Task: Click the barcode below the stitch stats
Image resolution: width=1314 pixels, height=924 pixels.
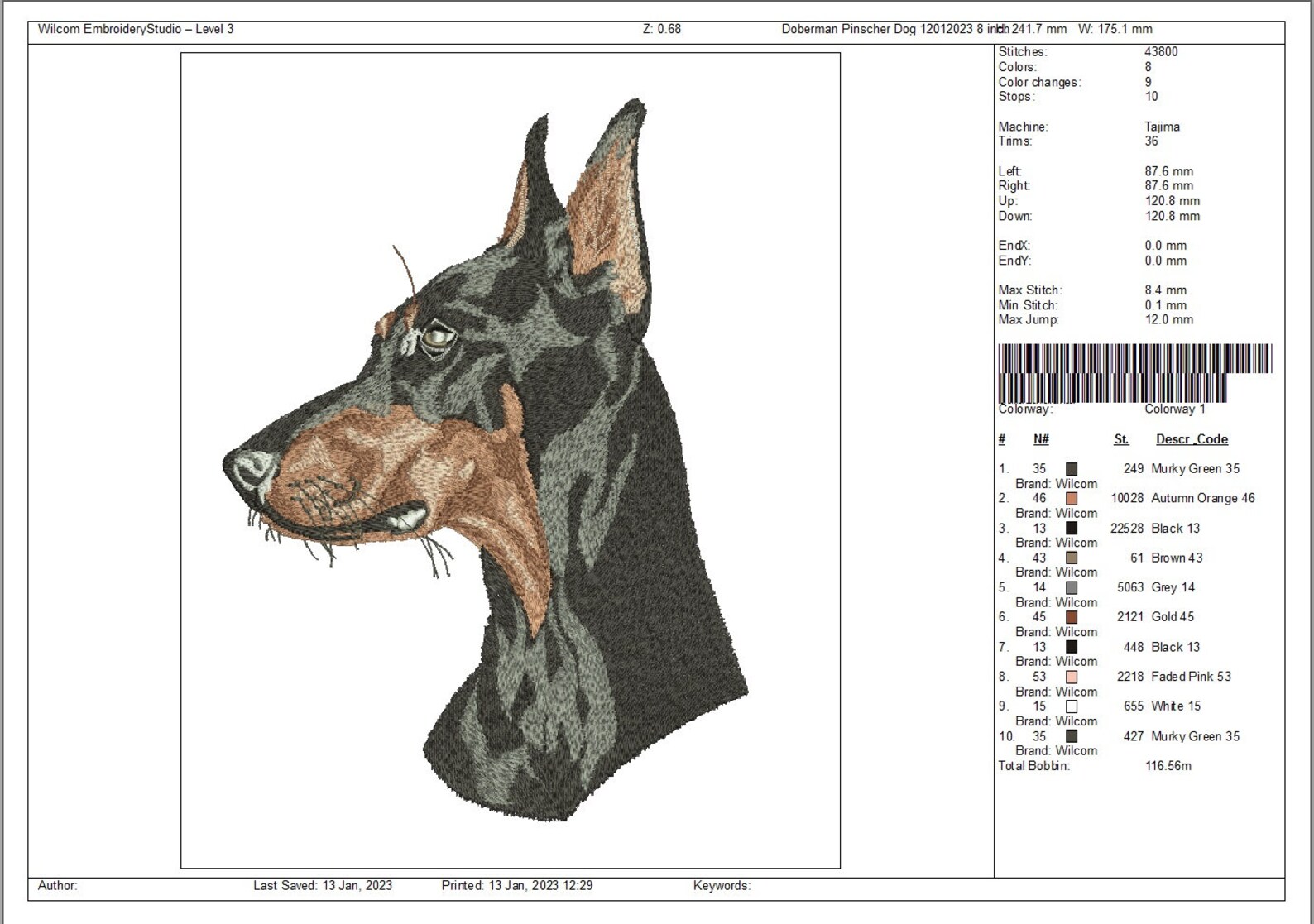Action: coord(1134,373)
